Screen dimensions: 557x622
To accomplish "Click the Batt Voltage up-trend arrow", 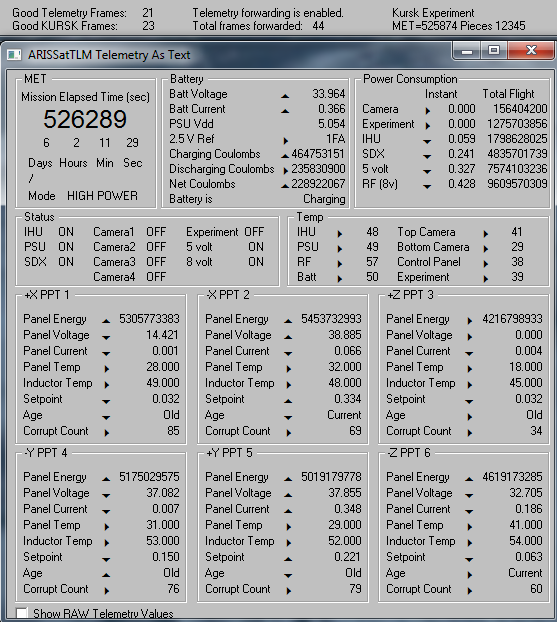I will point(285,96).
